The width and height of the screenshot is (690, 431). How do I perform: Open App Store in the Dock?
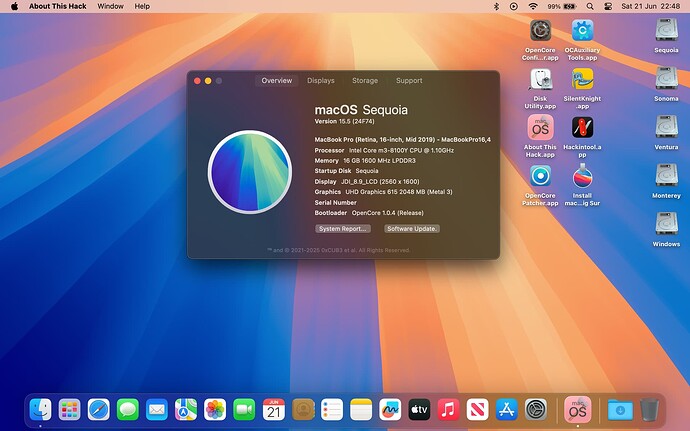[x=506, y=410]
